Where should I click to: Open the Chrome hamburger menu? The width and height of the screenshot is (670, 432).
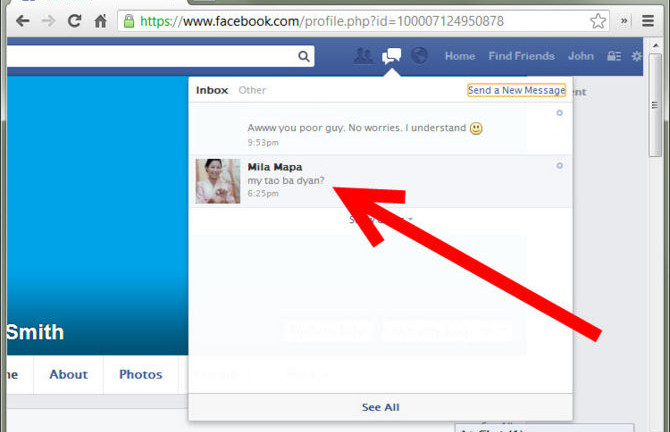[x=648, y=21]
